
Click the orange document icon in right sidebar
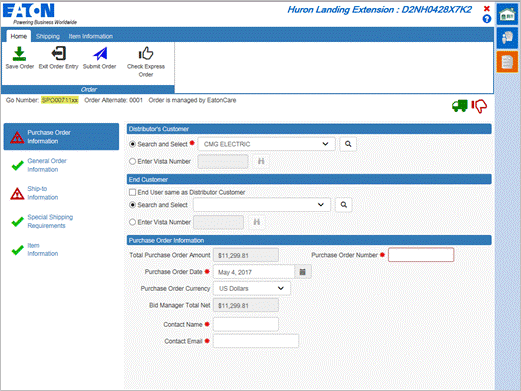[x=507, y=62]
